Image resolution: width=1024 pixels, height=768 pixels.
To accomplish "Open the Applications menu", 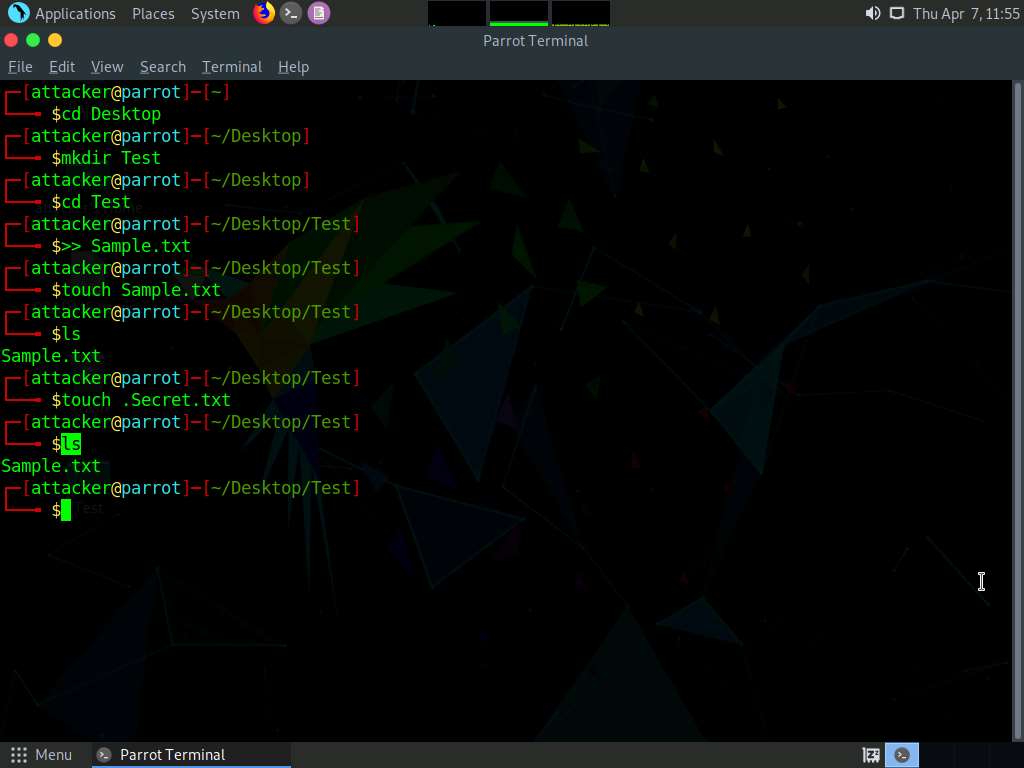I will point(75,14).
